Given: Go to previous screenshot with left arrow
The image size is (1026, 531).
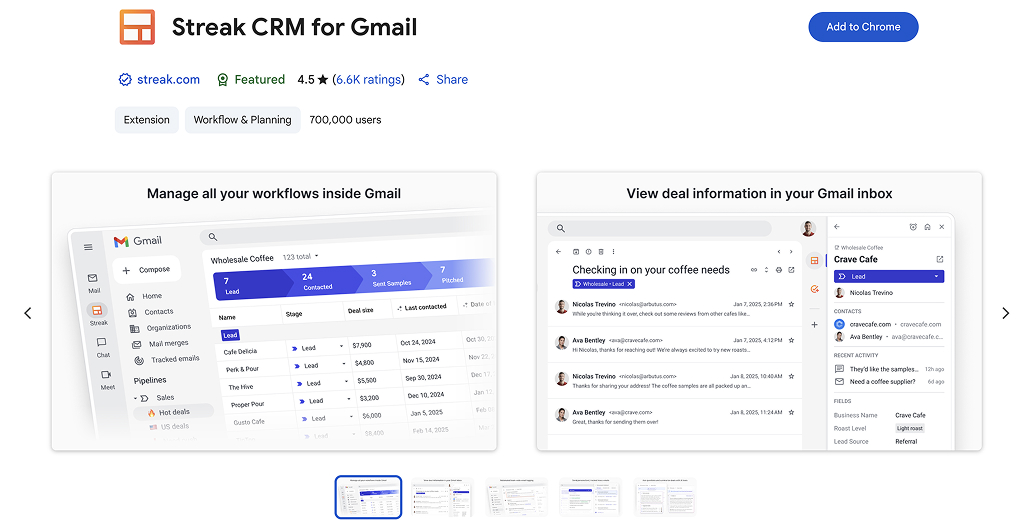Looking at the screenshot, I should point(27,313).
